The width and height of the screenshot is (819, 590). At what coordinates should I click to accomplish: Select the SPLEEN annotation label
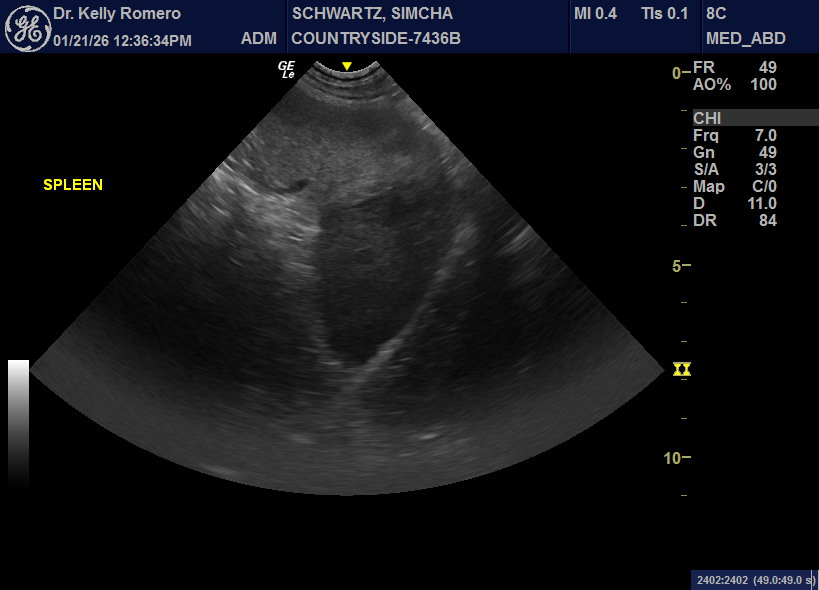click(73, 185)
